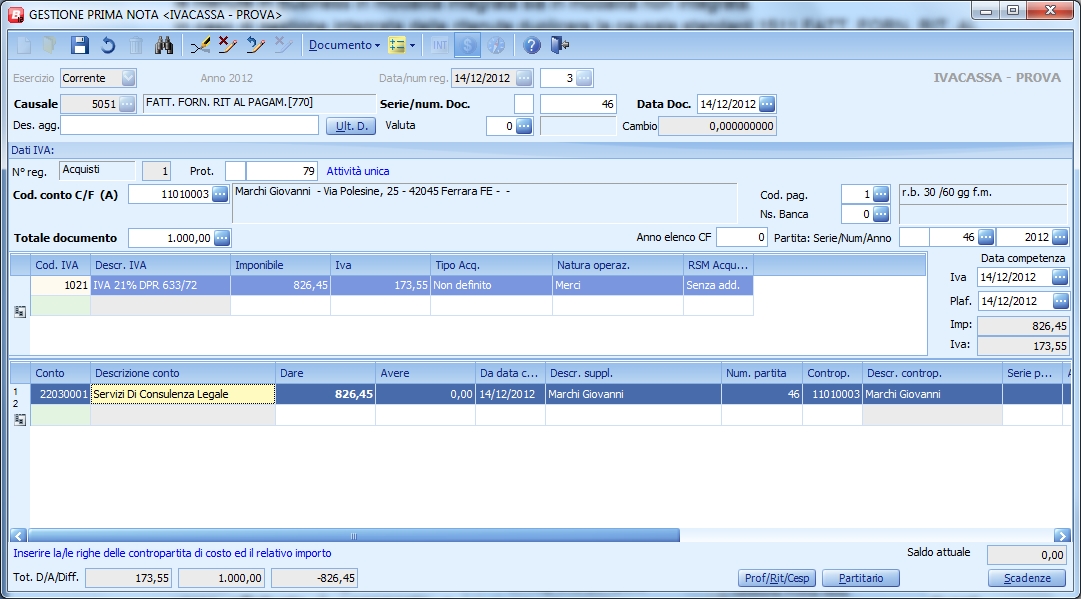Open the Partita year 2012 lookup button
This screenshot has width=1081, height=599.
[1060, 237]
